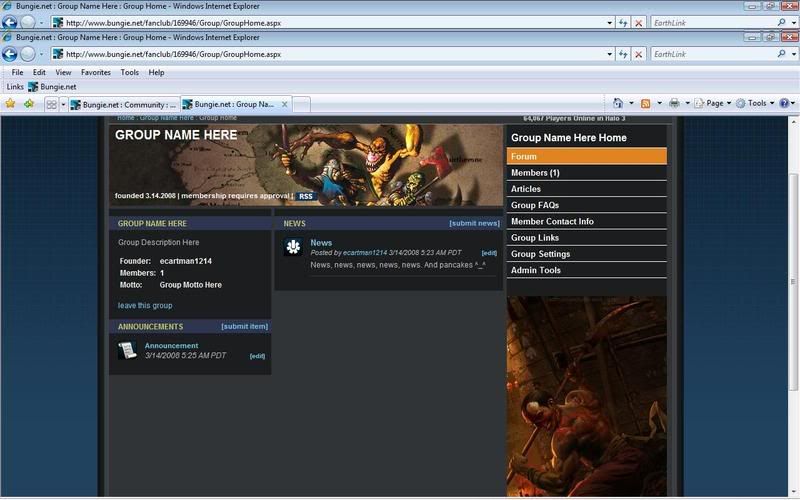This screenshot has width=800, height=500.
Task: Expand the Tools dropdown in command bar
Action: pyautogui.click(x=758, y=103)
